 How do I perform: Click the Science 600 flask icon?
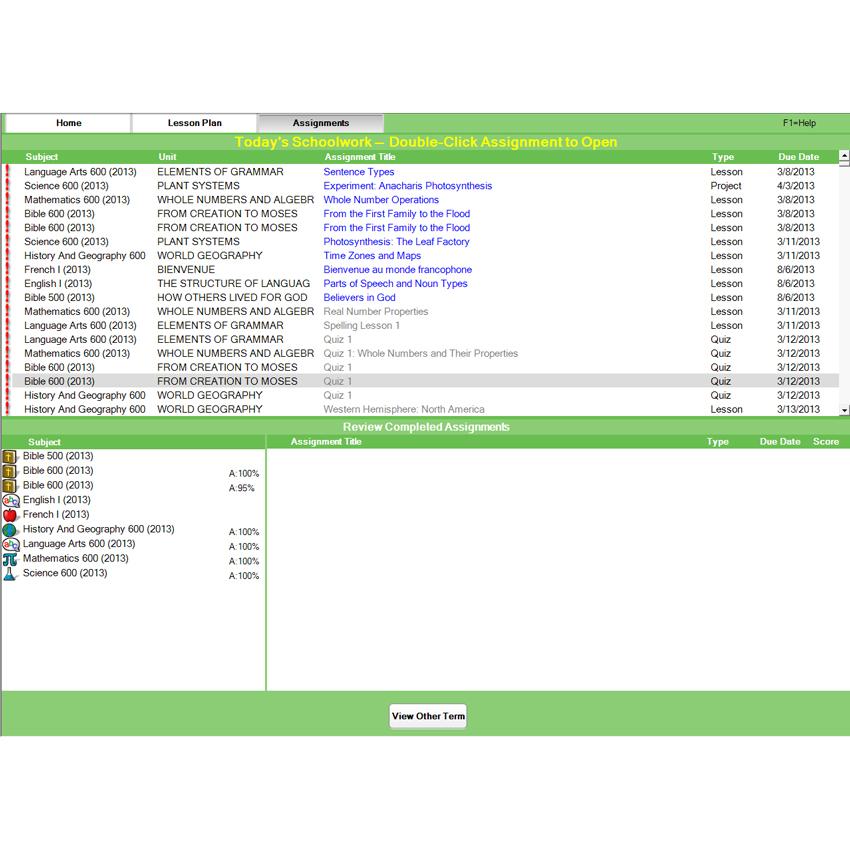click(10, 574)
